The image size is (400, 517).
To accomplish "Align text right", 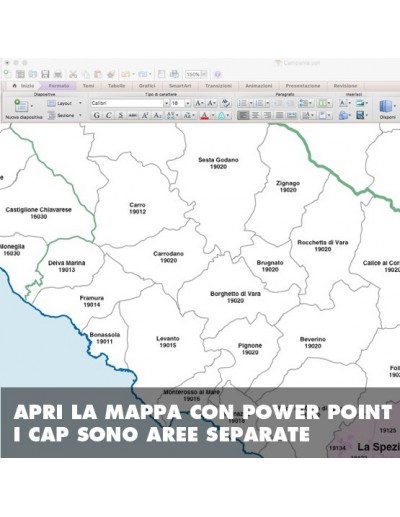I will tap(267, 115).
